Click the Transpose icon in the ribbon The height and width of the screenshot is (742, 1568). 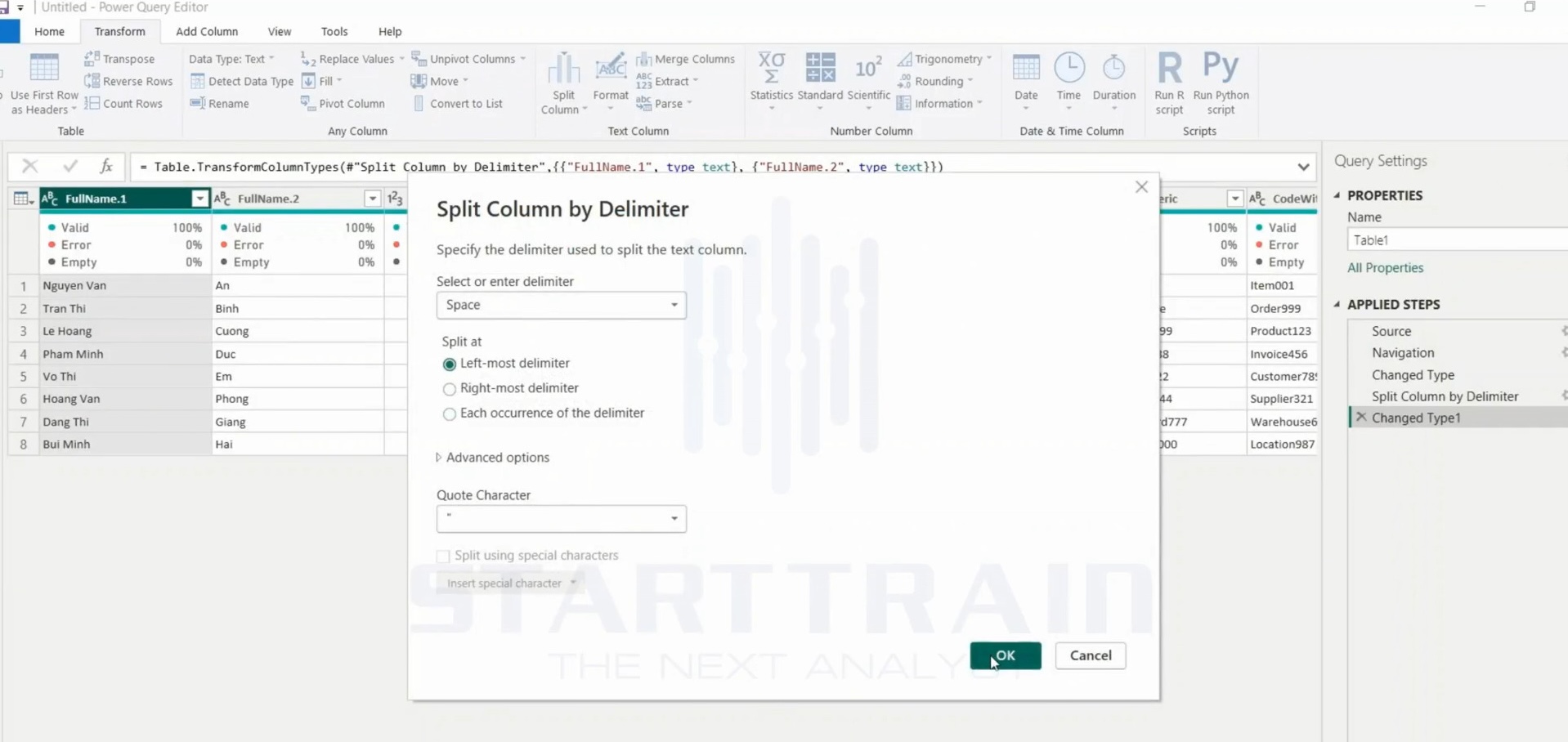pyautogui.click(x=92, y=59)
